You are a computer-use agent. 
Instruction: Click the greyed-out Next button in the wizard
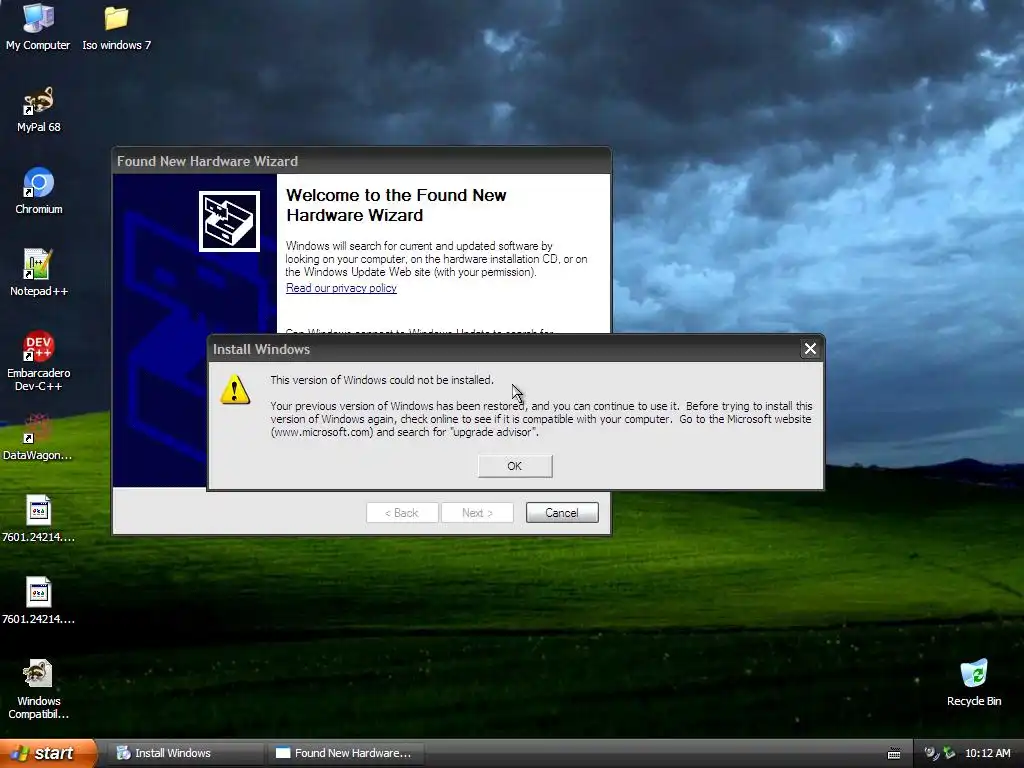tap(477, 513)
